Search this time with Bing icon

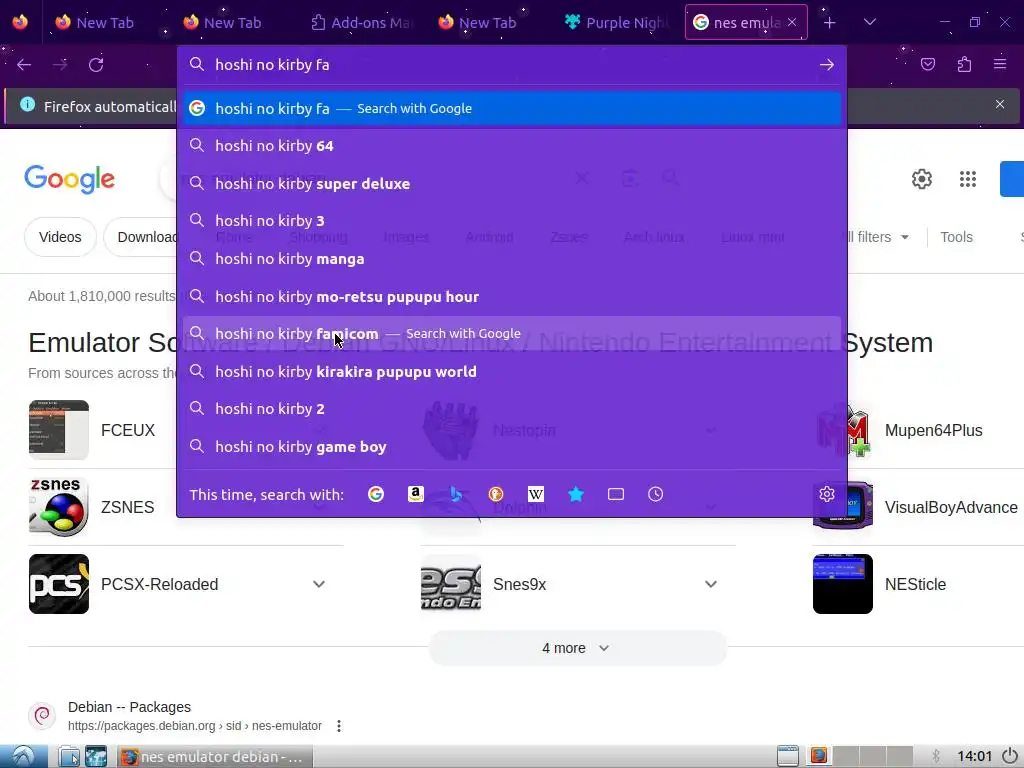tap(456, 494)
